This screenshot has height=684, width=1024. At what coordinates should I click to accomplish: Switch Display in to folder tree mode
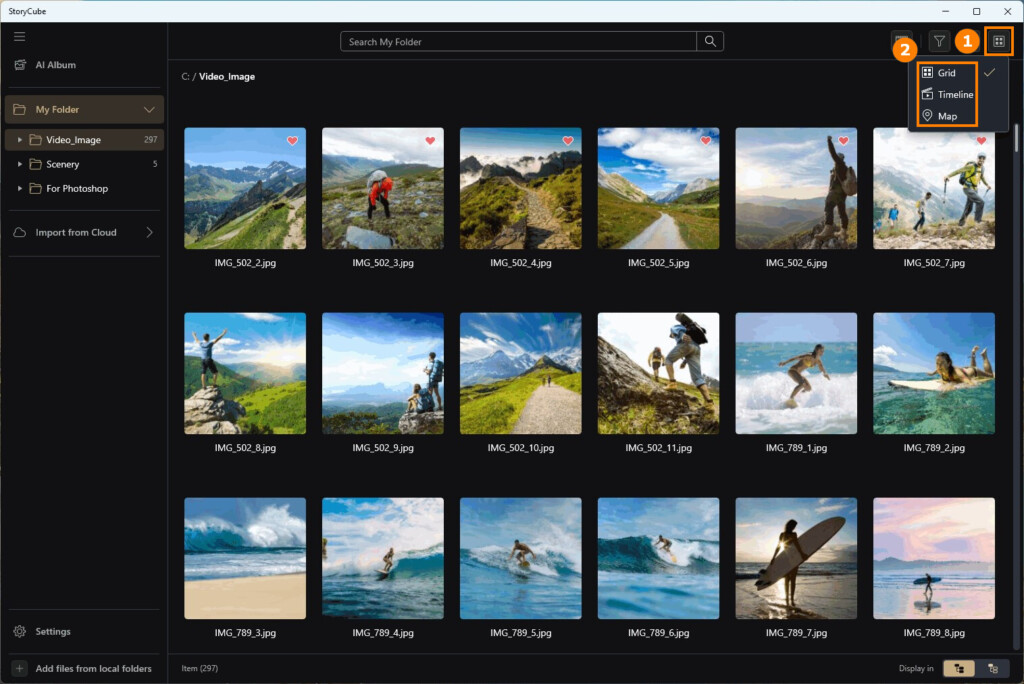(x=959, y=668)
